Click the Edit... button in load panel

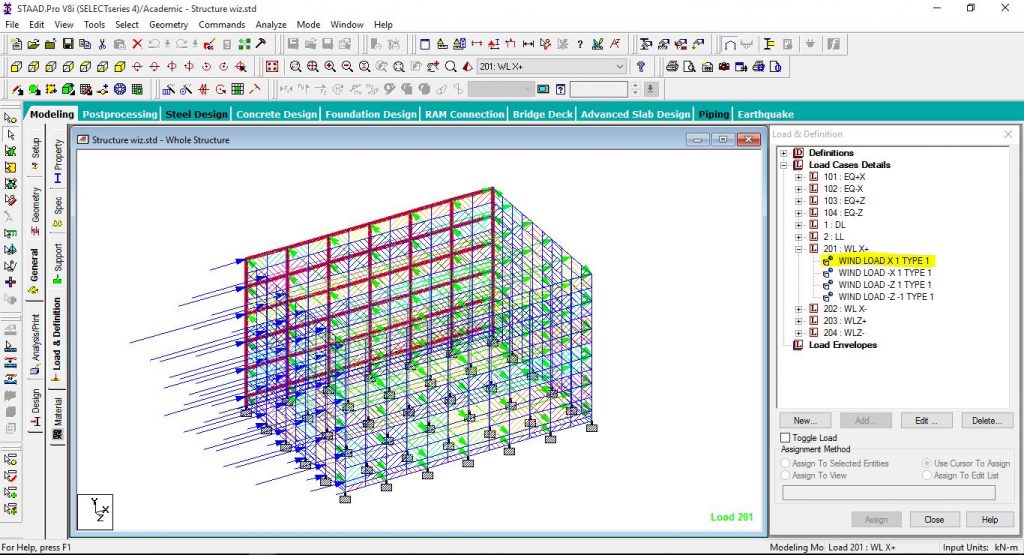click(926, 420)
